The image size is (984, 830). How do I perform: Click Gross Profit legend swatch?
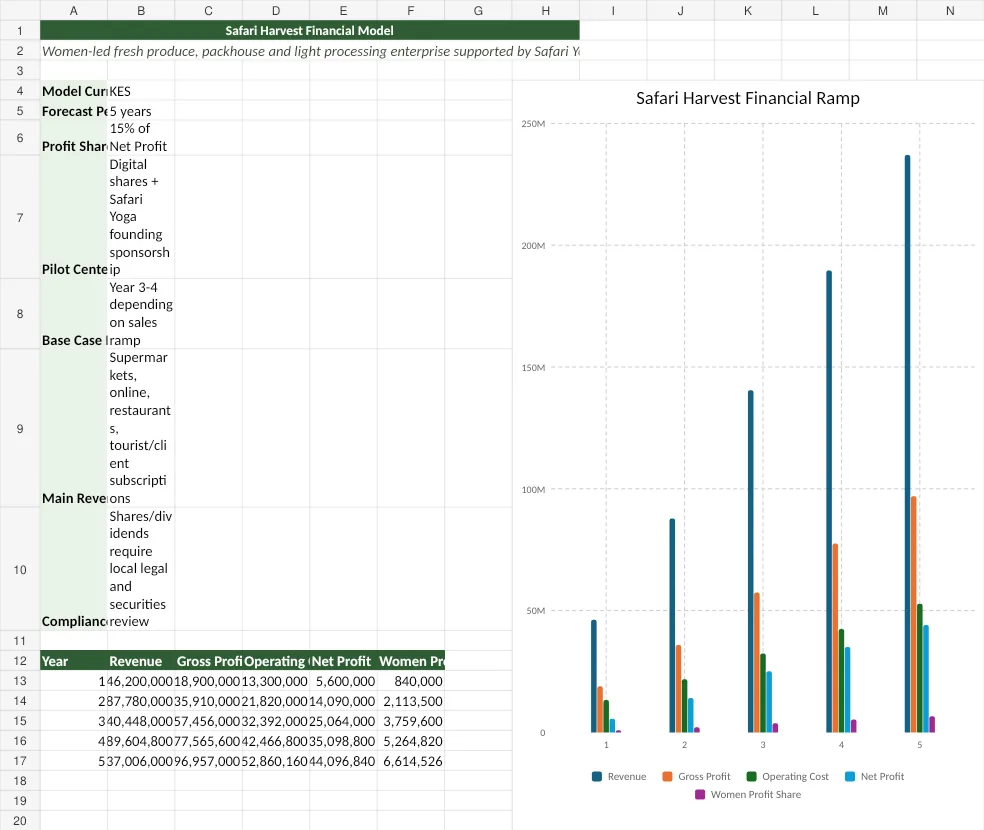667,776
